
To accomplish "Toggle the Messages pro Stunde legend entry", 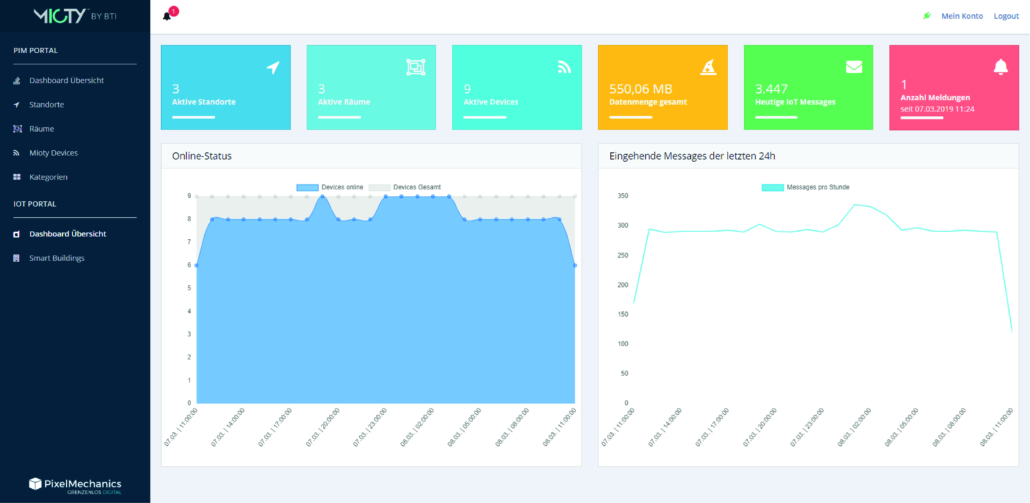I will (x=807, y=187).
